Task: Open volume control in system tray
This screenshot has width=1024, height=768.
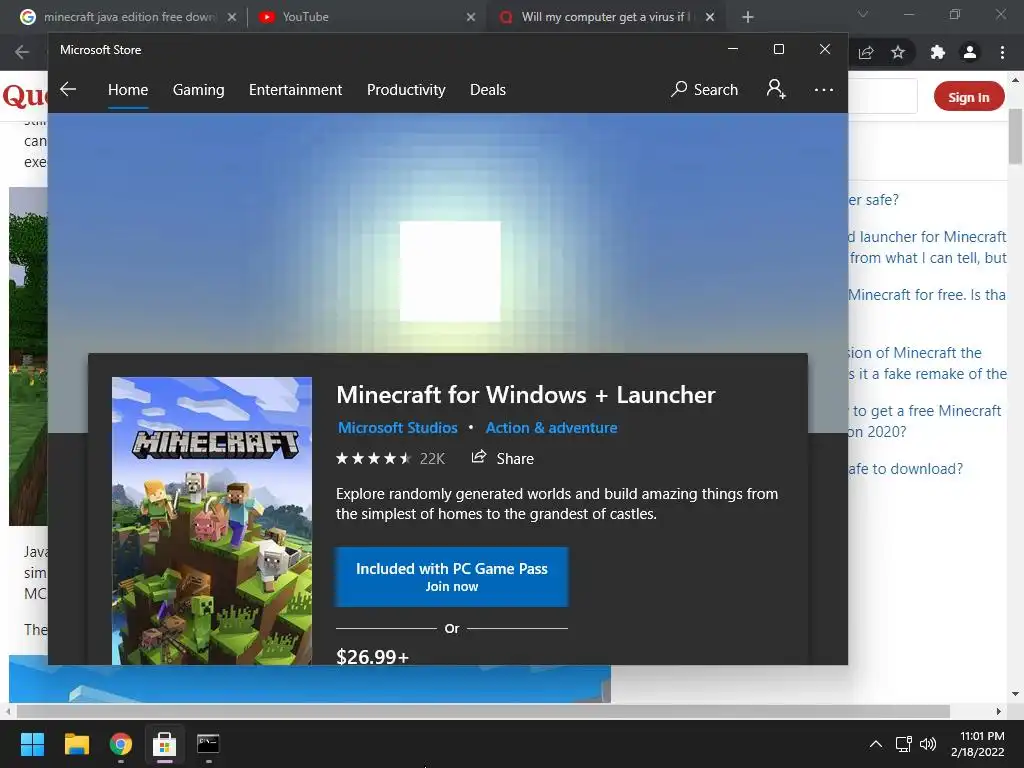Action: [927, 744]
